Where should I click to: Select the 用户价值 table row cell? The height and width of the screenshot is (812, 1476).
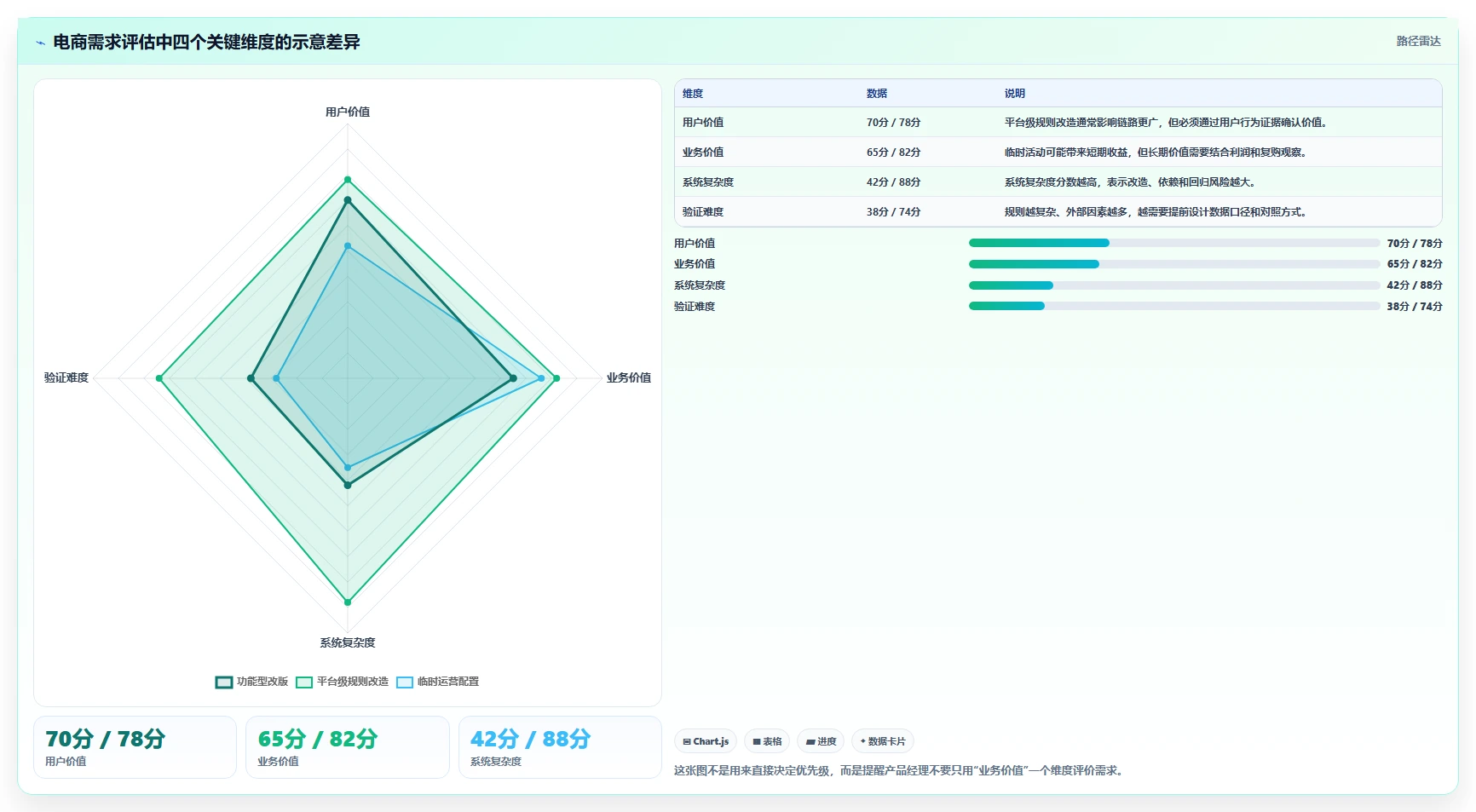703,123
